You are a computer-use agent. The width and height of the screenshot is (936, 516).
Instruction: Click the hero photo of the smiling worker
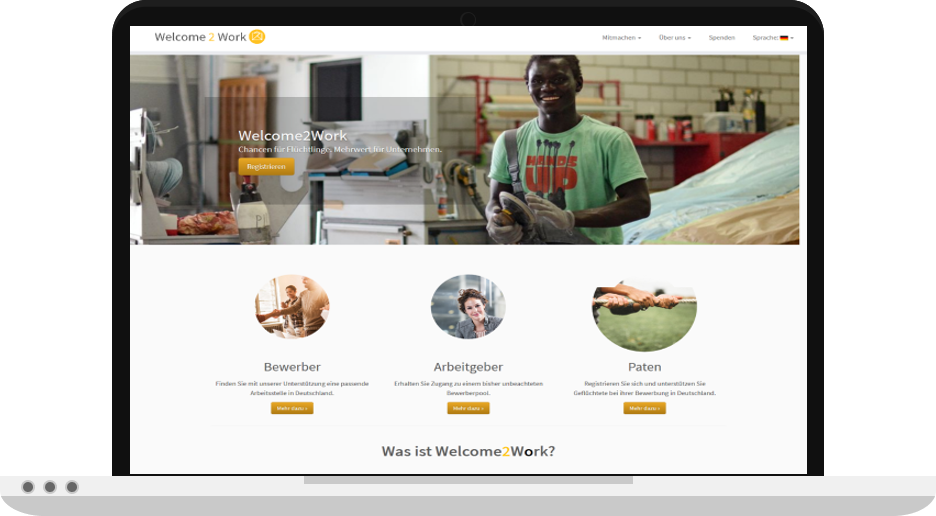464,150
